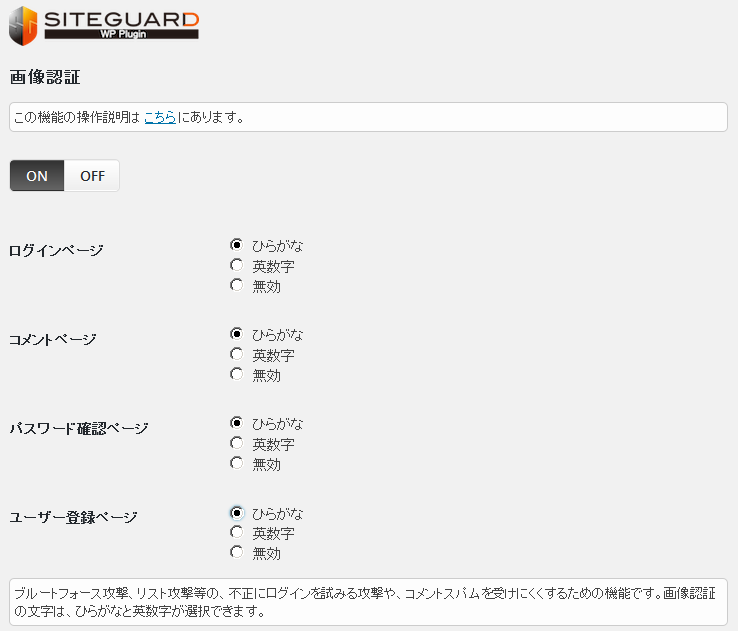Image resolution: width=738 pixels, height=631 pixels.
Task: Select 英数字 for ログインページ
Action: (x=236, y=265)
